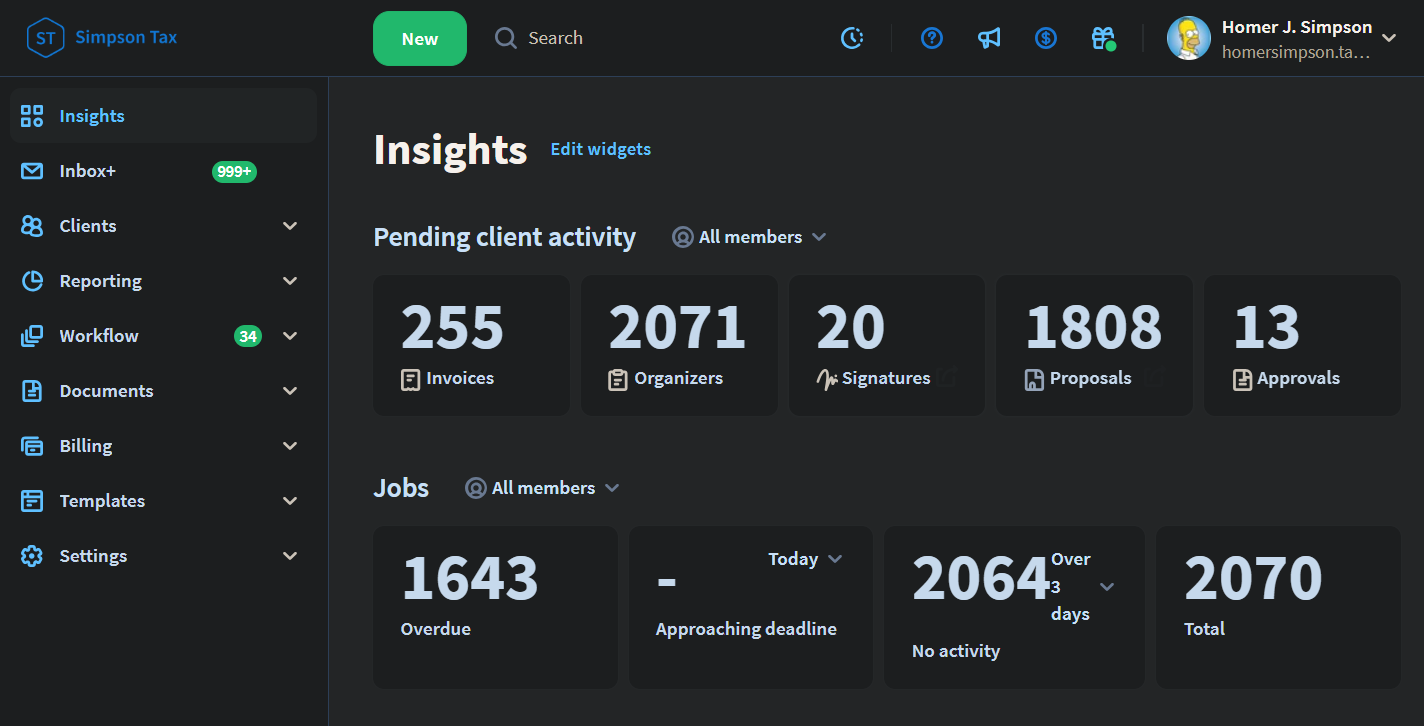Open the gift box rewards icon
Image resolution: width=1424 pixels, height=726 pixels.
(1103, 38)
